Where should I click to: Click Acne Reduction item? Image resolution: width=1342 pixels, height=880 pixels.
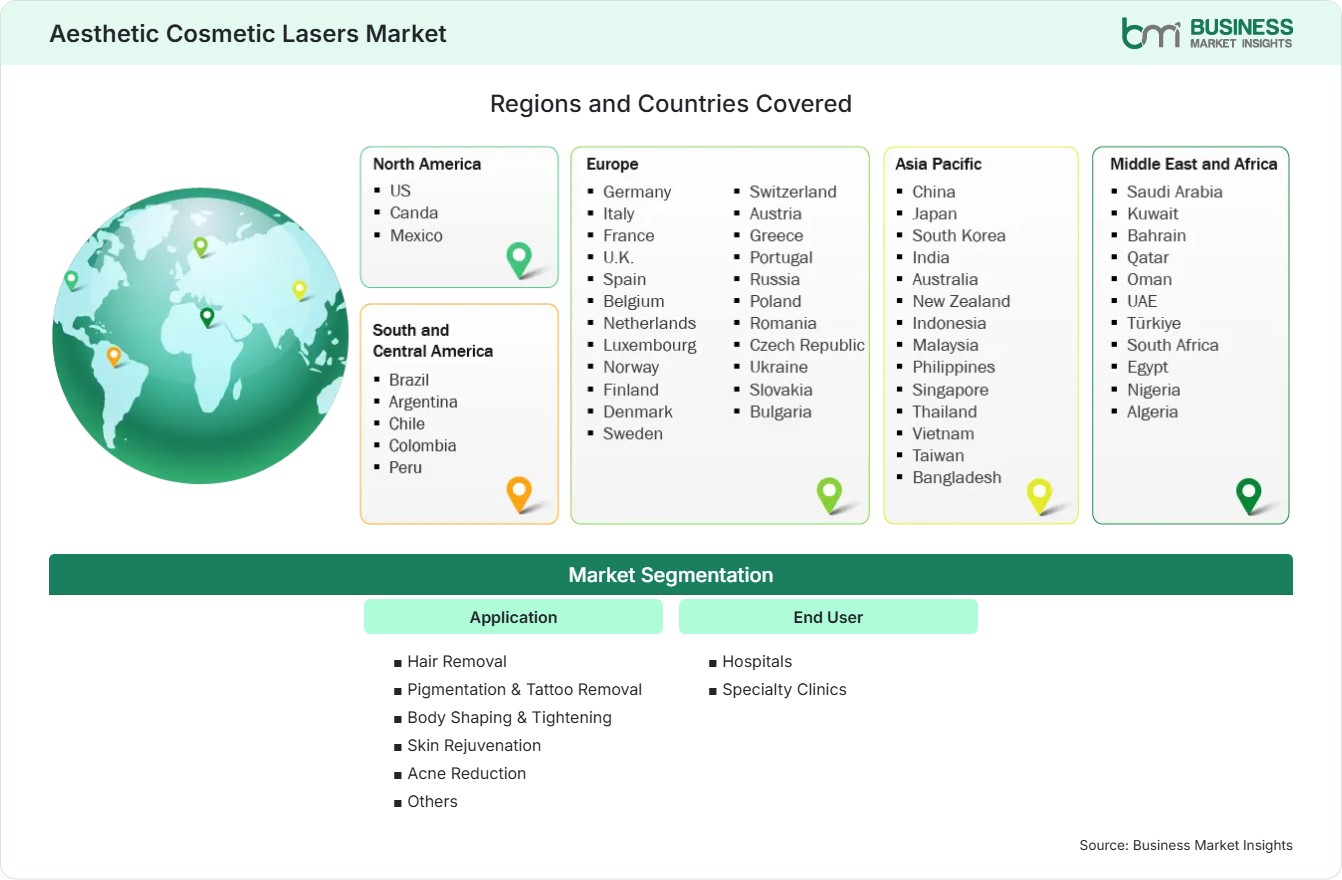click(x=467, y=773)
